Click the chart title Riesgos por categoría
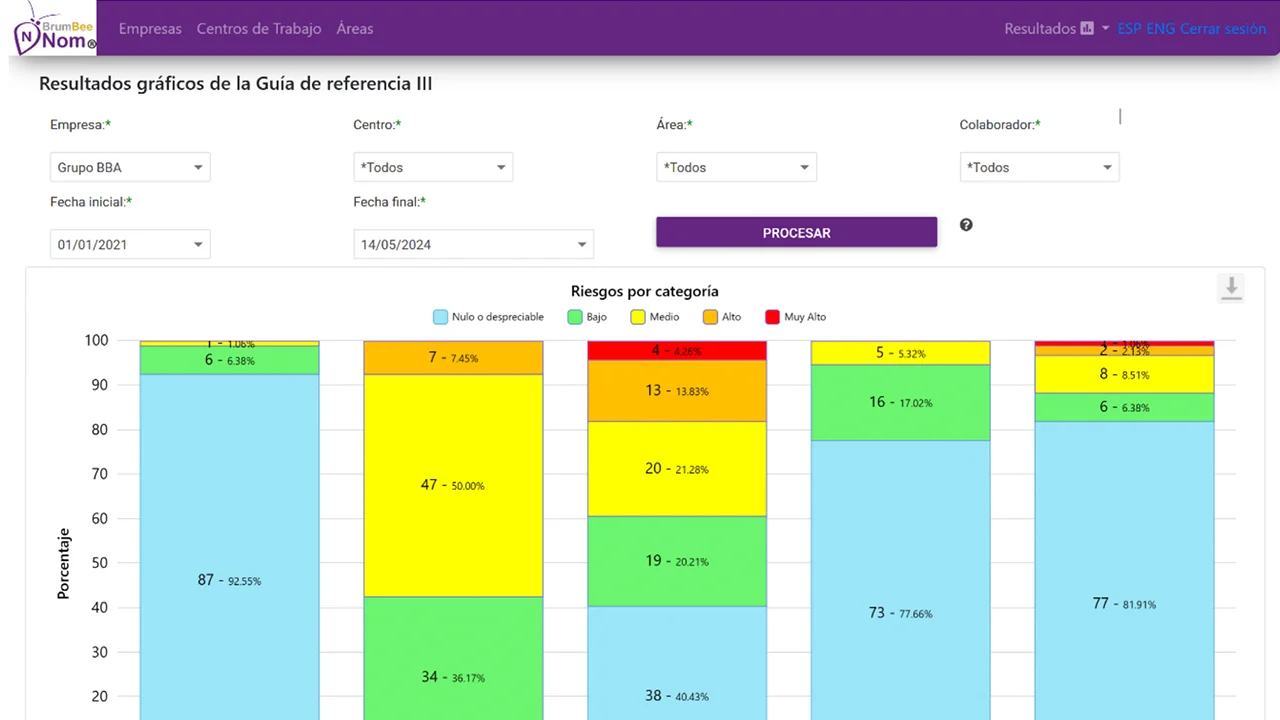This screenshot has height=720, width=1280. point(644,292)
